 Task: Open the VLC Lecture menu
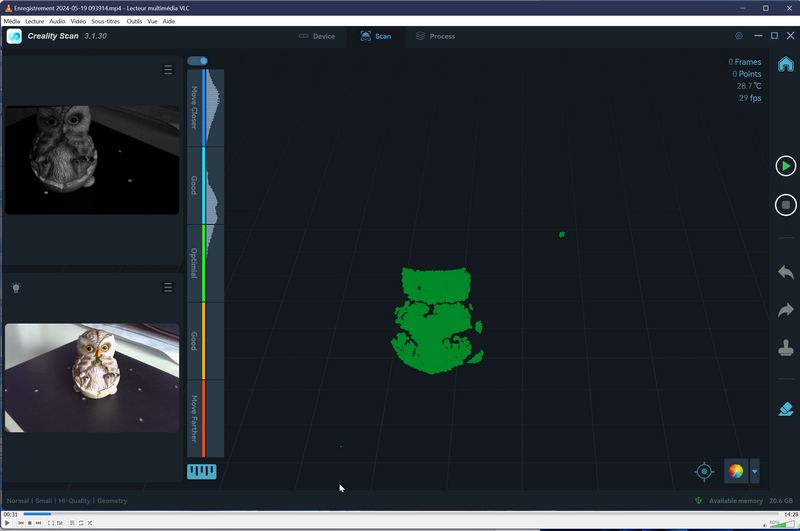tap(34, 21)
